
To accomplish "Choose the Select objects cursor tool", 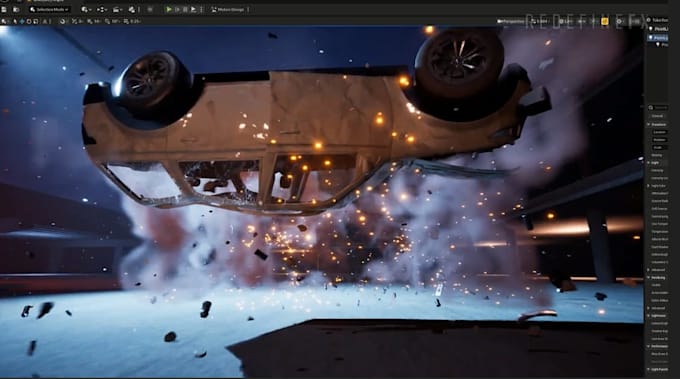I will pos(15,21).
